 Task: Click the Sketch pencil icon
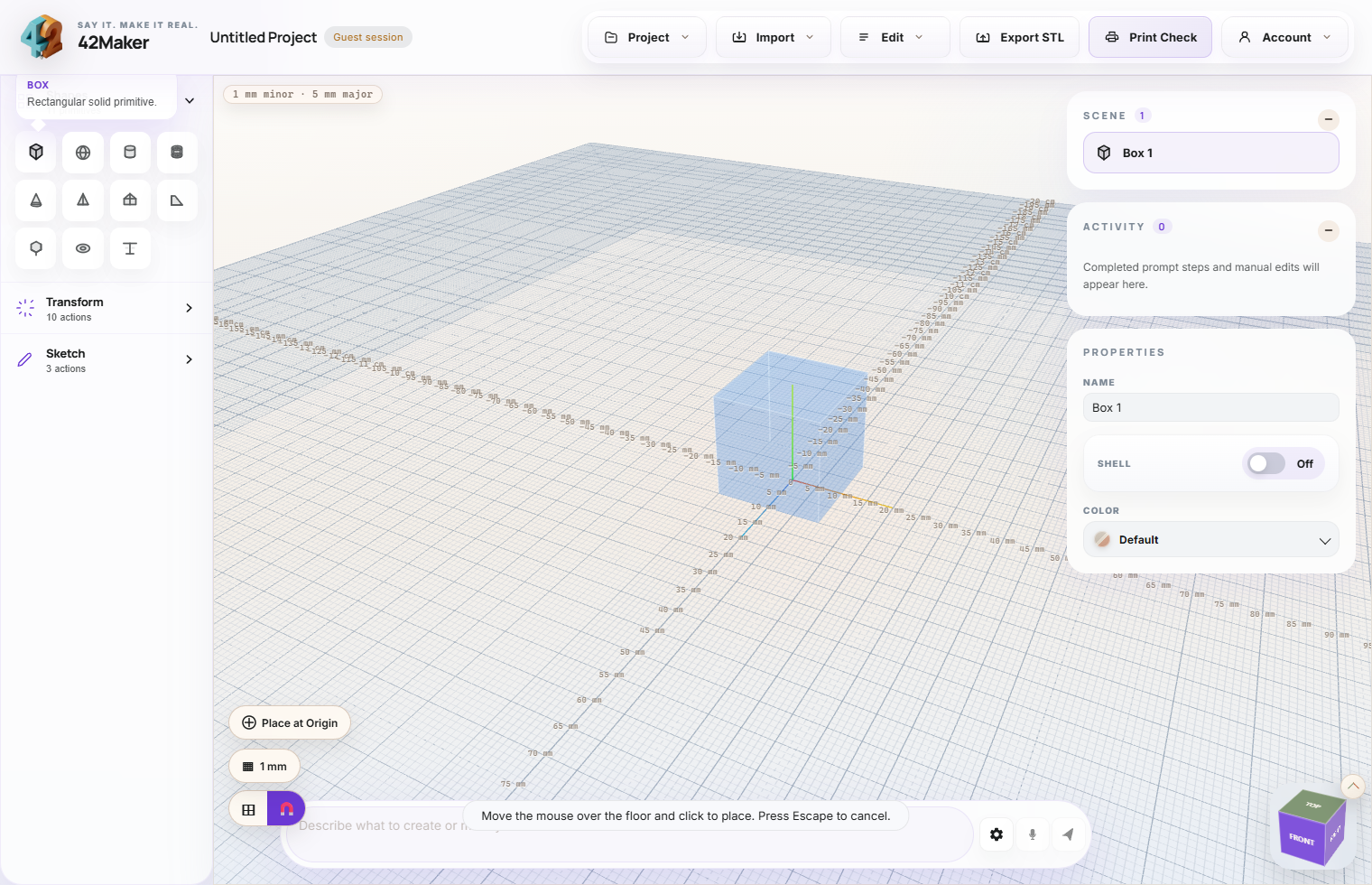(x=25, y=359)
